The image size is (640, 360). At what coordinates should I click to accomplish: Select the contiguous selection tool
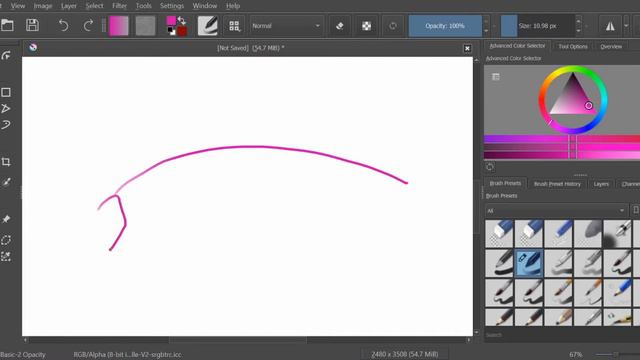point(6,256)
